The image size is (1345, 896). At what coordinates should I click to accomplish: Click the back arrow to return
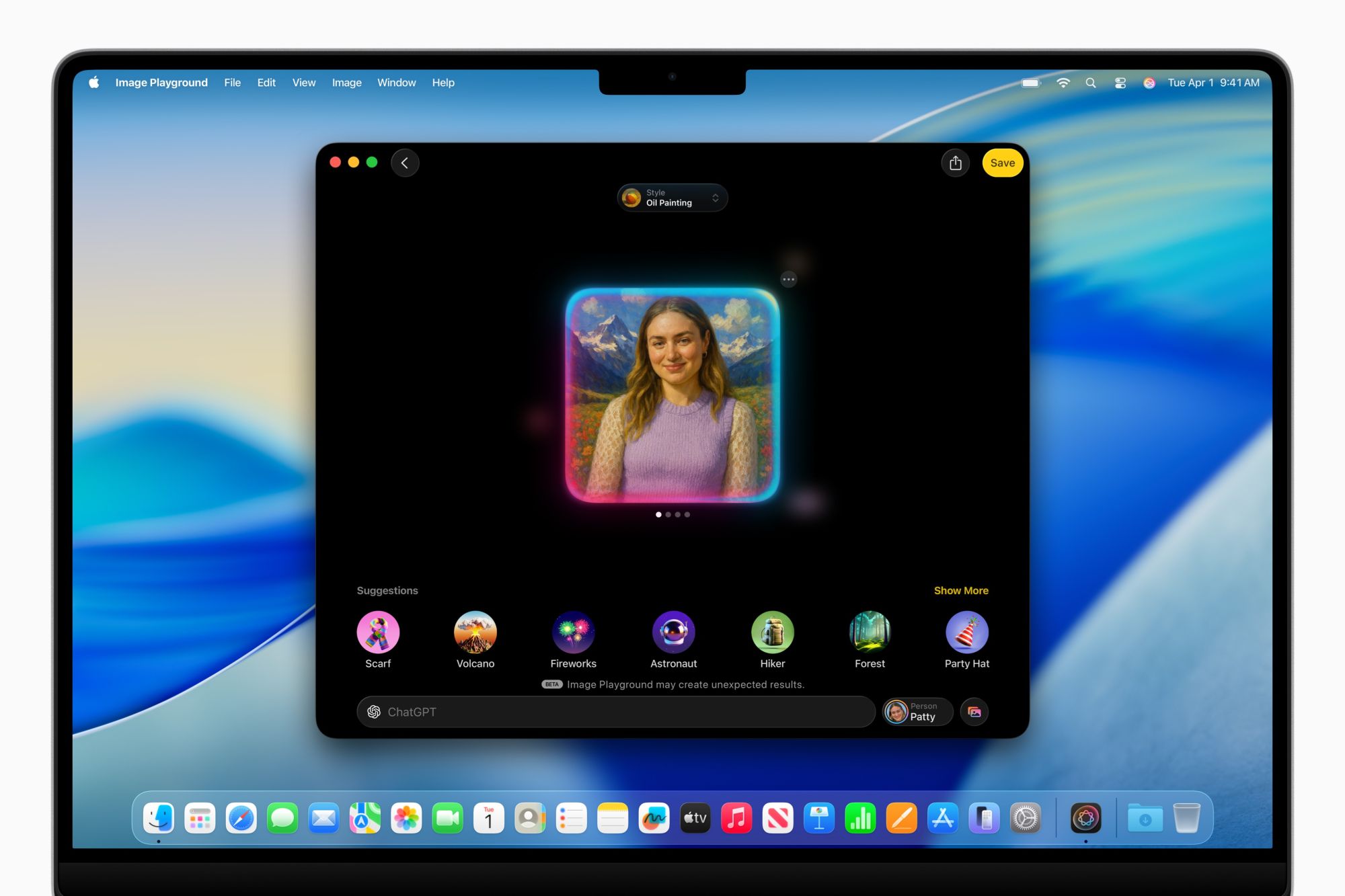(405, 163)
